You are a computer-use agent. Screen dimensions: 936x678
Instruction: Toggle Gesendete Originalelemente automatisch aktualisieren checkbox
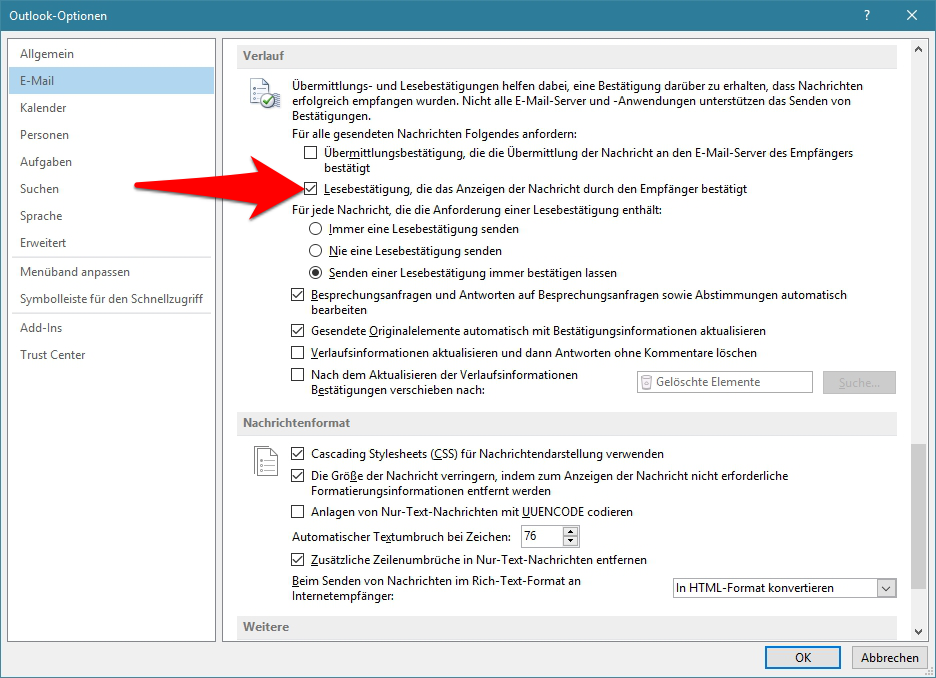tap(297, 331)
